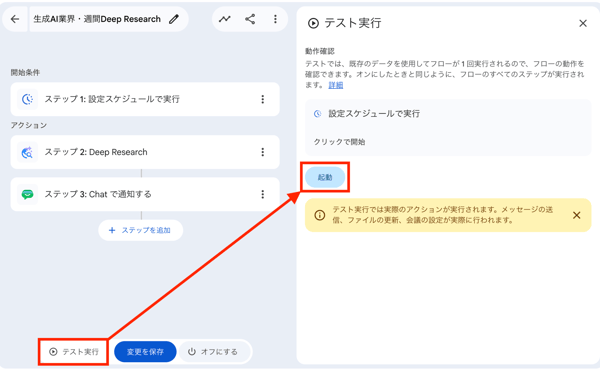Screen dimensions: 600x374
Task: Click the flow title 生成AI業界・週間Deep Research
Action: point(97,19)
